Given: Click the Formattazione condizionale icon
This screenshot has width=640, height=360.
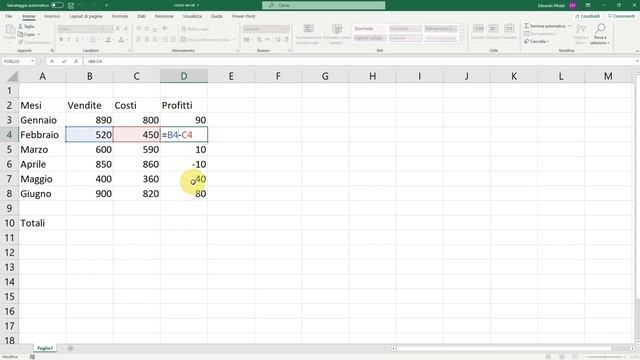Looking at the screenshot, I should (309, 29).
